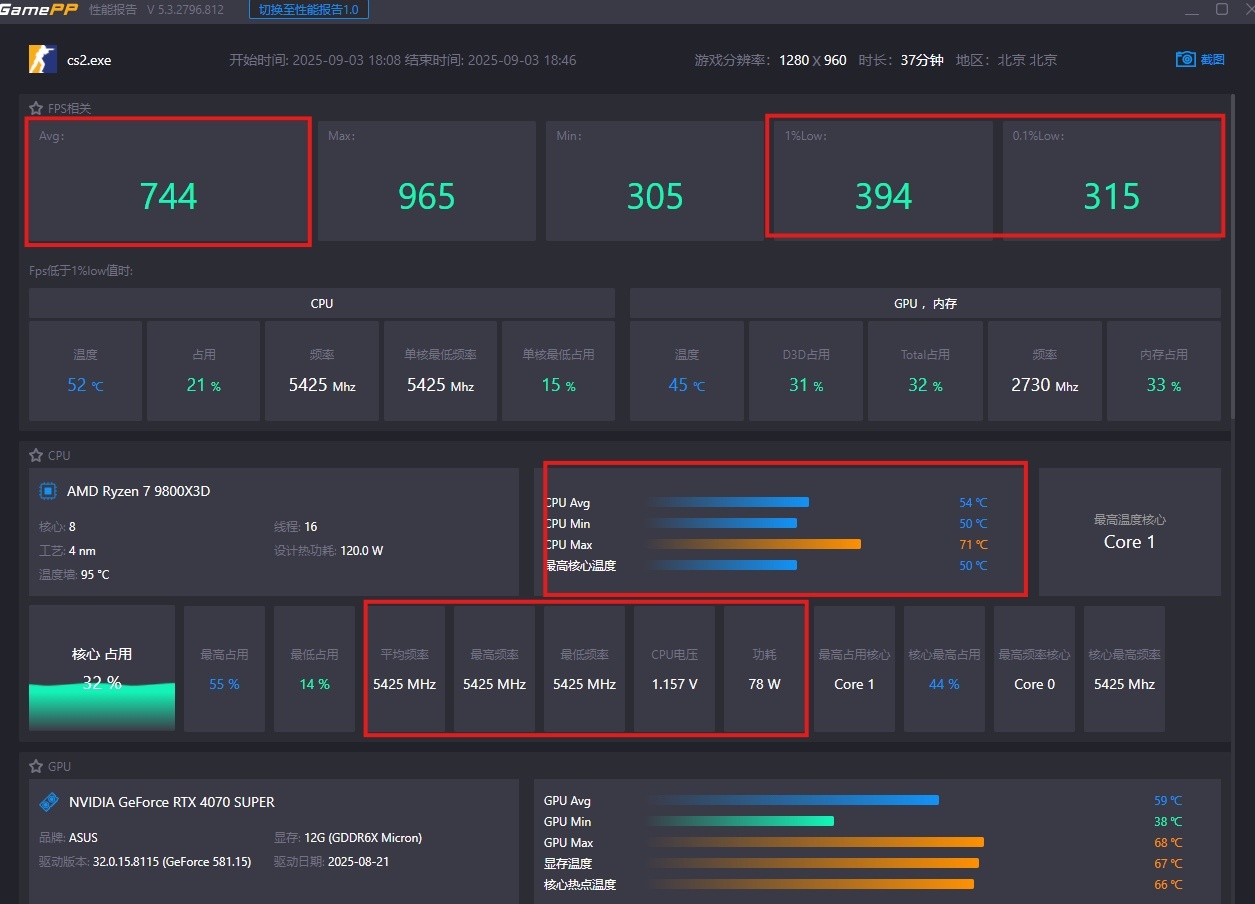Click the 最低占用 14 % tile
The image size is (1255, 904).
[x=314, y=668]
